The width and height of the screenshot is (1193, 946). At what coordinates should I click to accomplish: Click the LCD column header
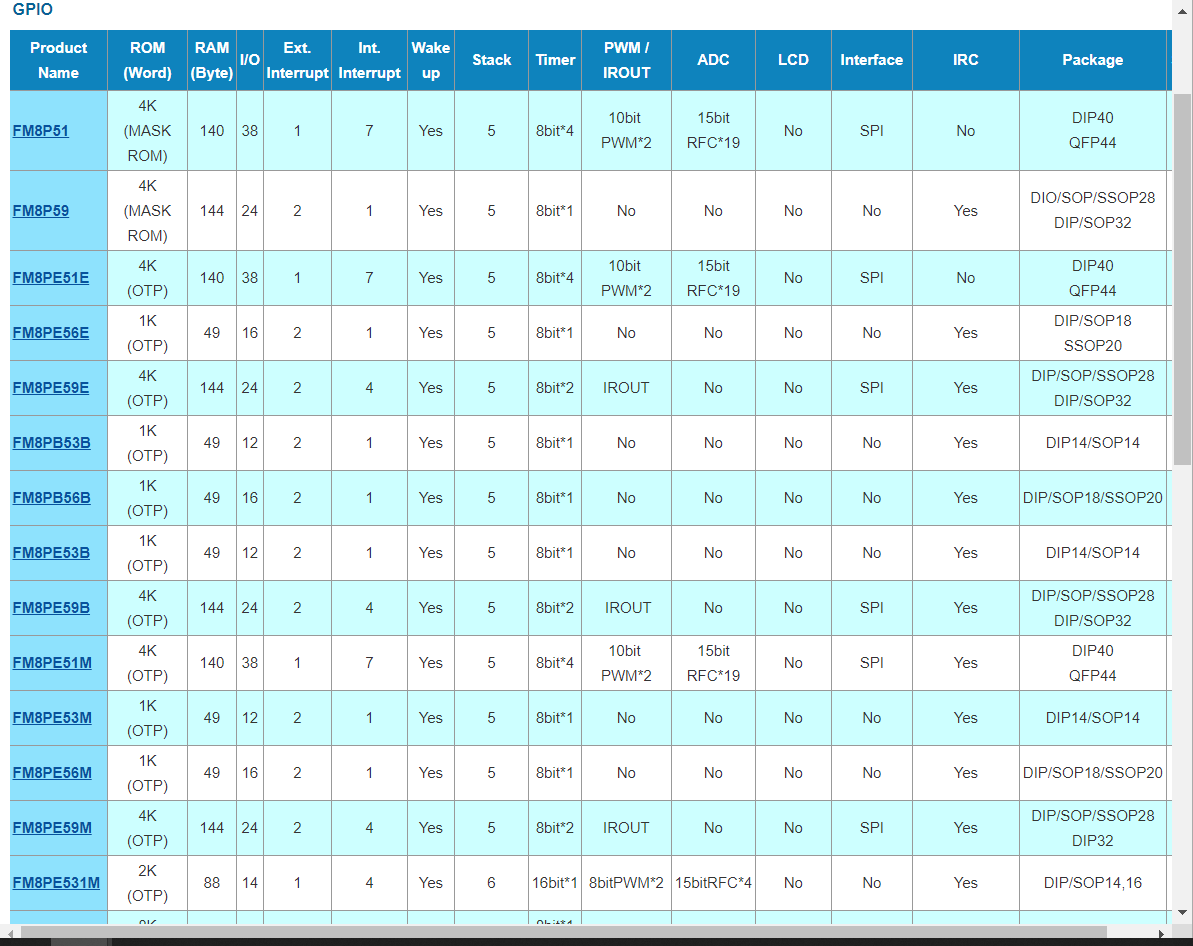(x=793, y=60)
